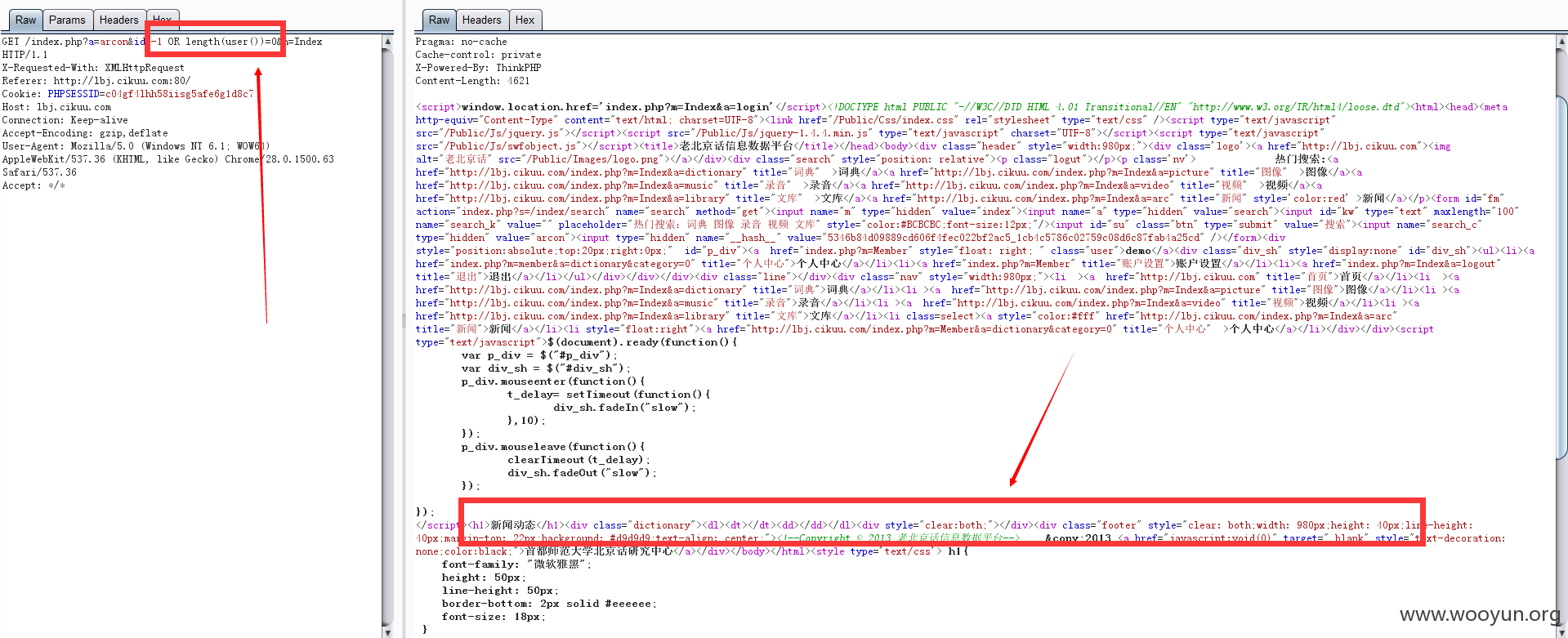
Task: Click the 'var p_div' script line
Action: click(x=539, y=355)
